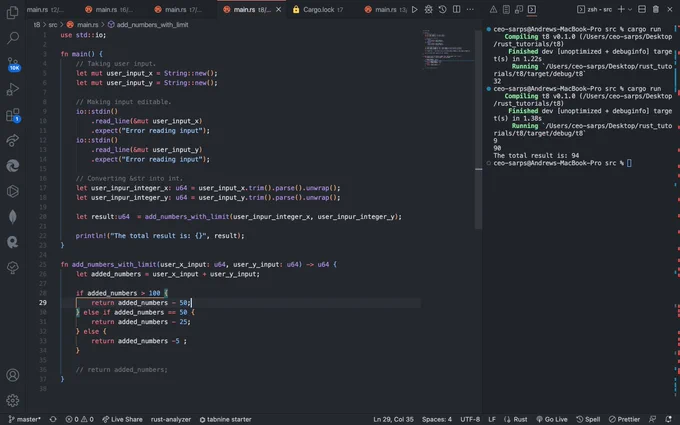Click t8 folder in breadcrumb

pyautogui.click(x=37, y=25)
